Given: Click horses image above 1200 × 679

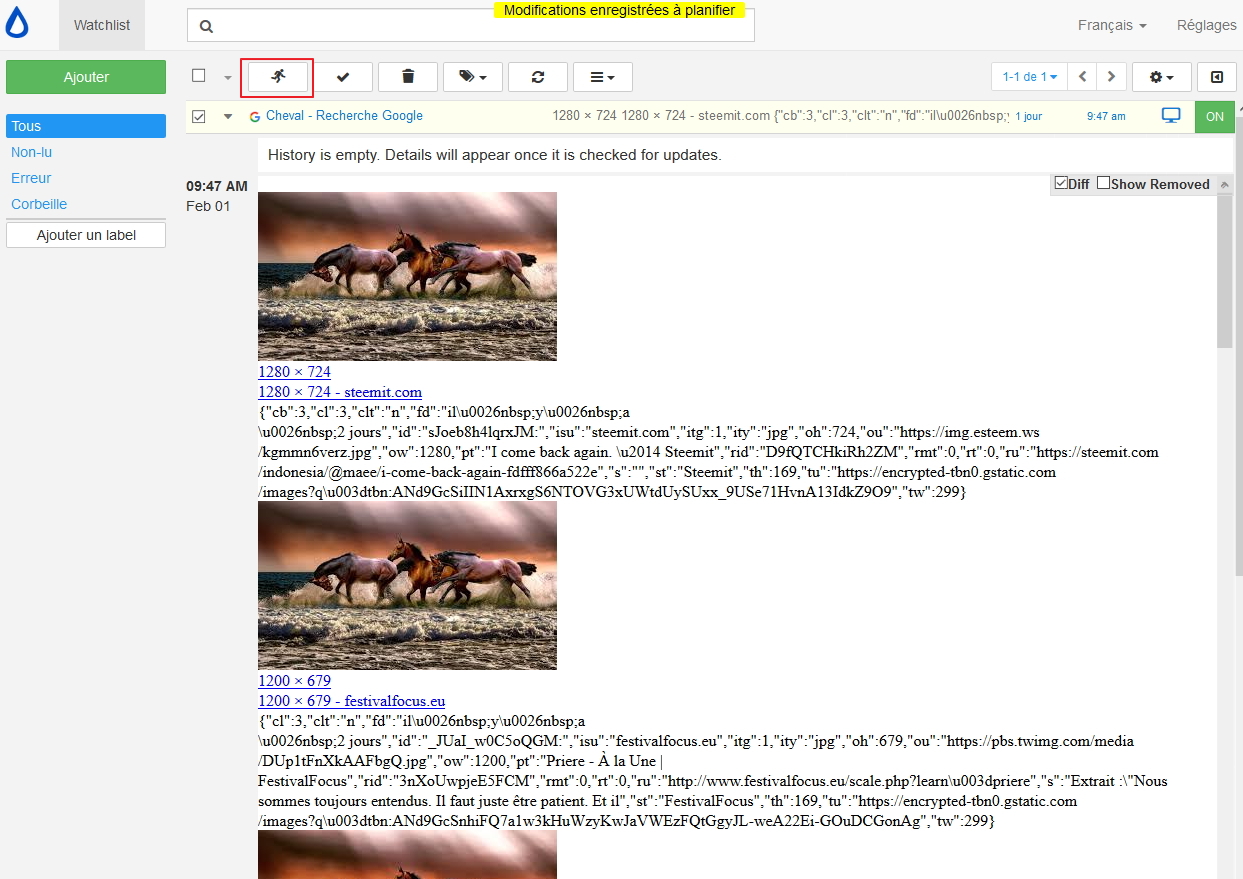Looking at the screenshot, I should tap(407, 585).
